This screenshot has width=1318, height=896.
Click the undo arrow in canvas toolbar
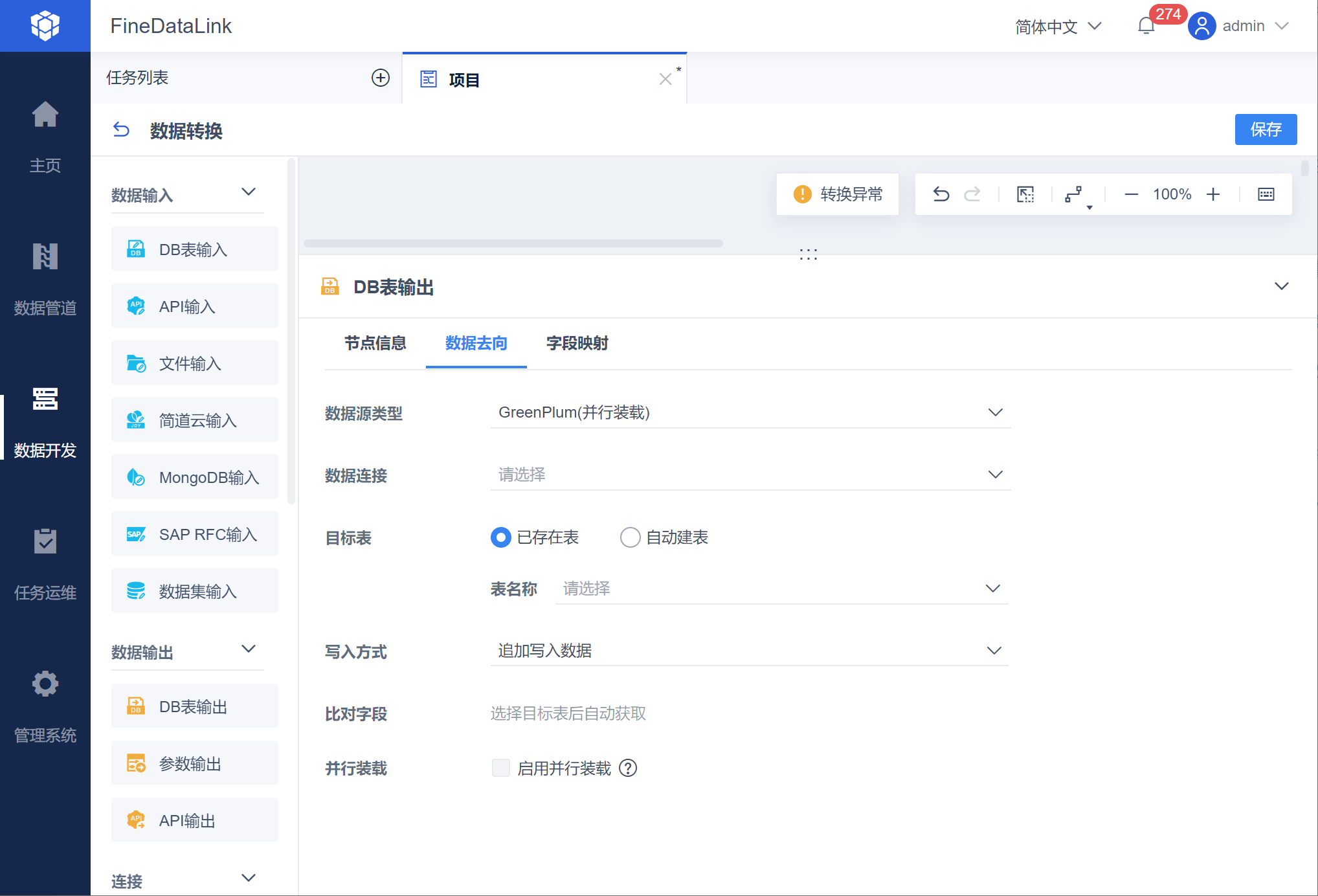(941, 194)
